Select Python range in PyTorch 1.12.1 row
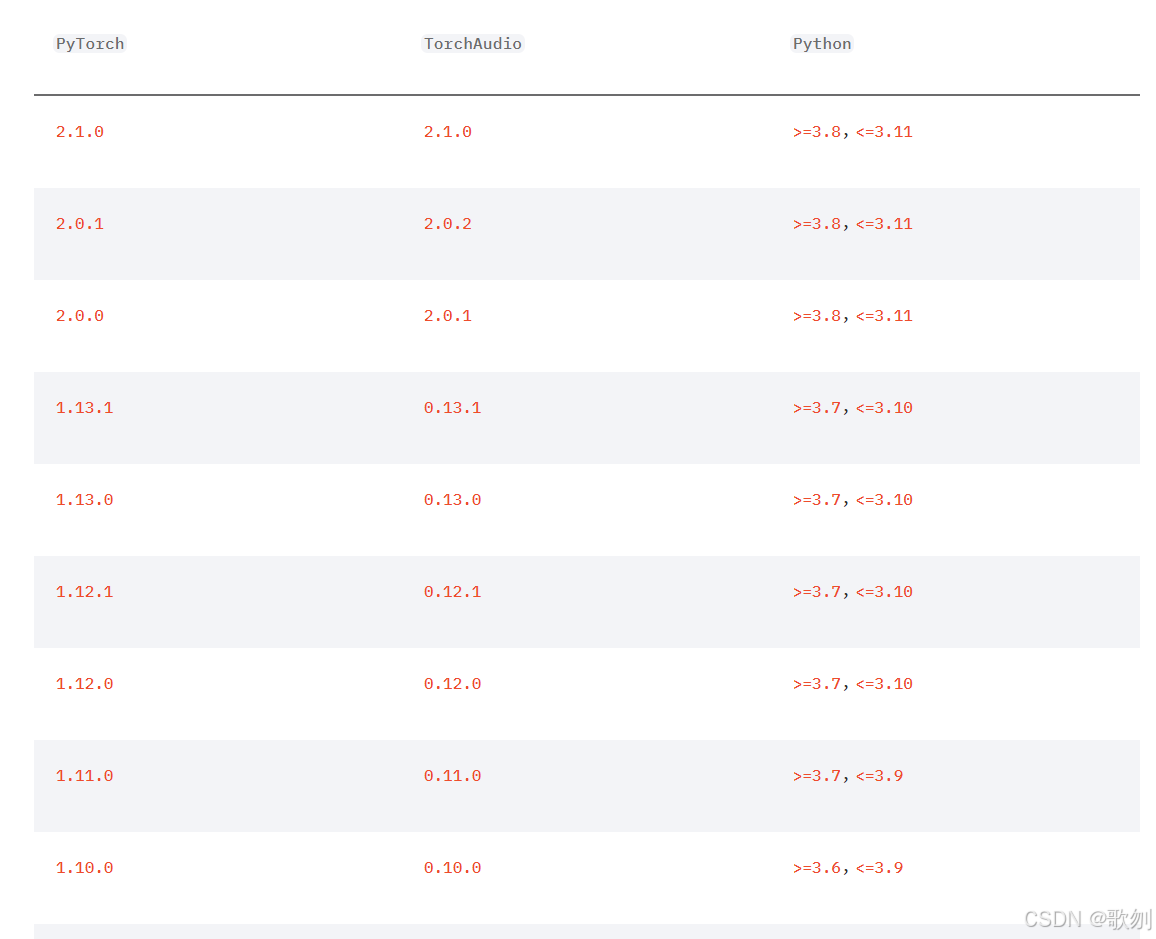The width and height of the screenshot is (1156, 939). point(853,593)
